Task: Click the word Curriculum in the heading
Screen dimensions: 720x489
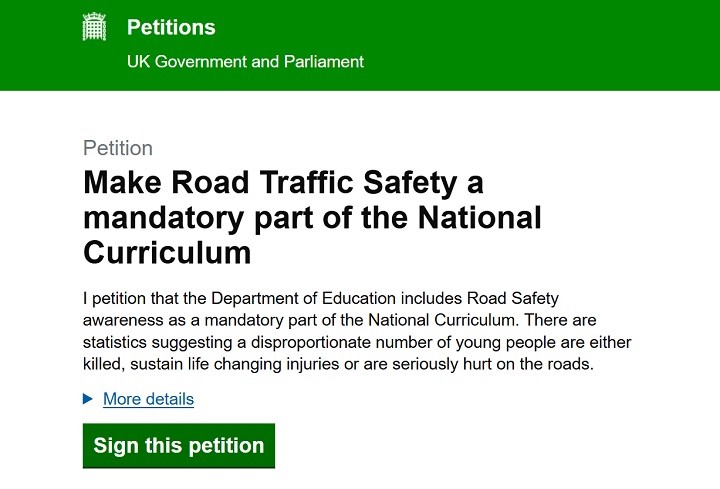Action: point(167,253)
